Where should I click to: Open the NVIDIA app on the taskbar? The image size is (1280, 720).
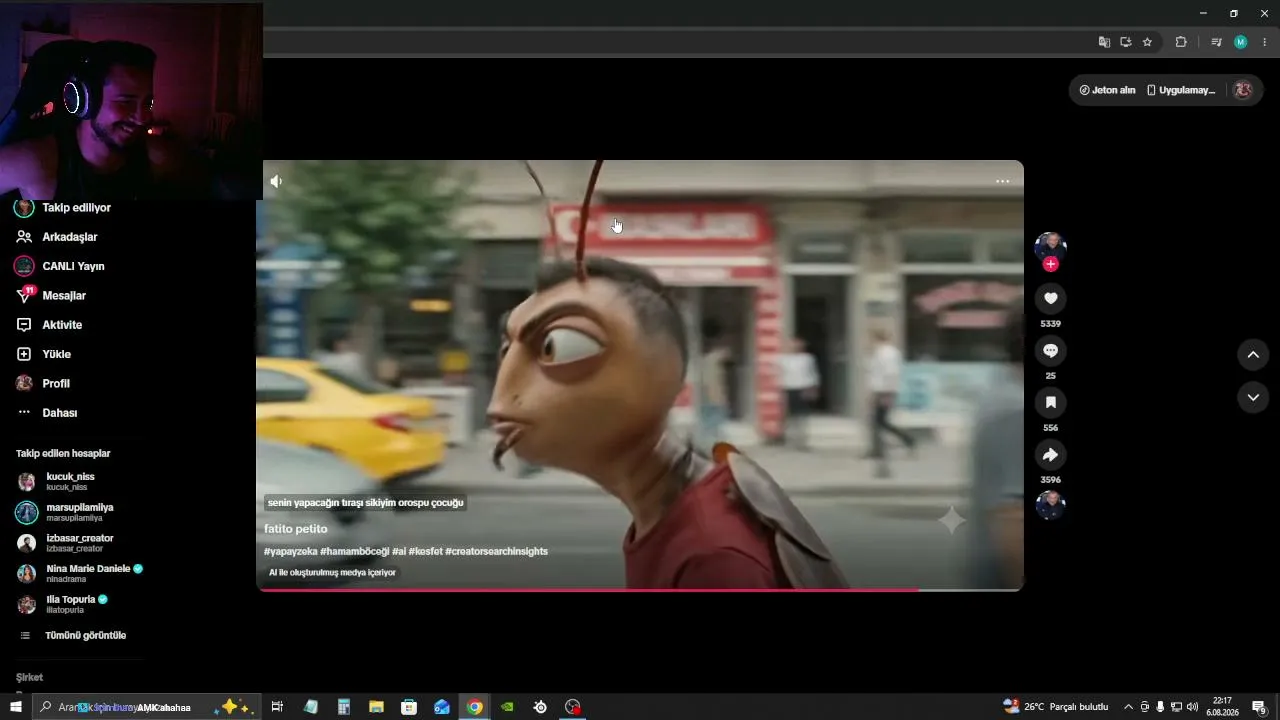click(507, 707)
